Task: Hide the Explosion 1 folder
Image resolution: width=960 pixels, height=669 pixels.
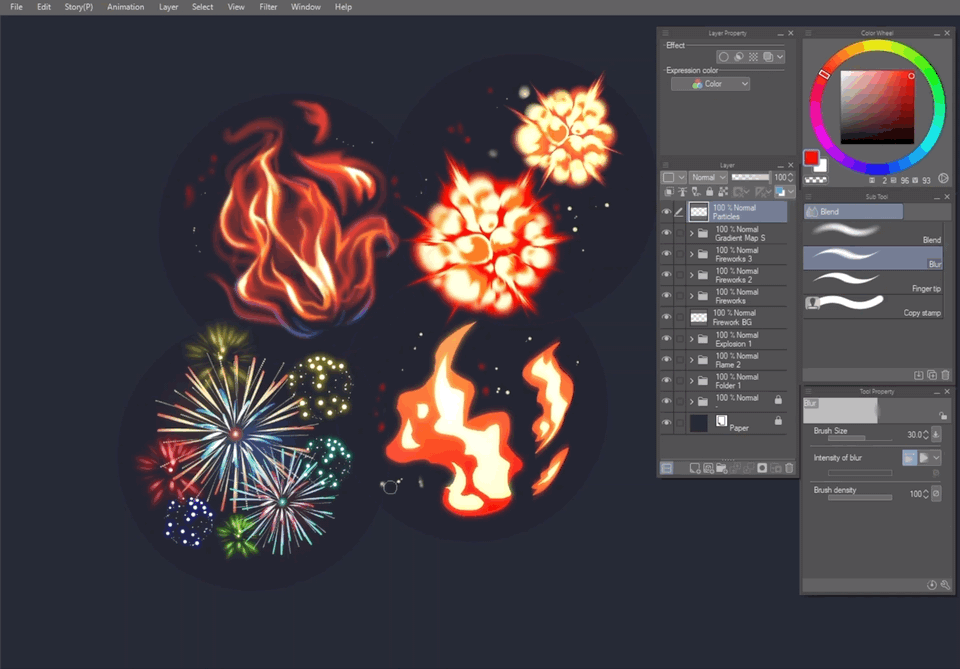Action: pyautogui.click(x=667, y=339)
